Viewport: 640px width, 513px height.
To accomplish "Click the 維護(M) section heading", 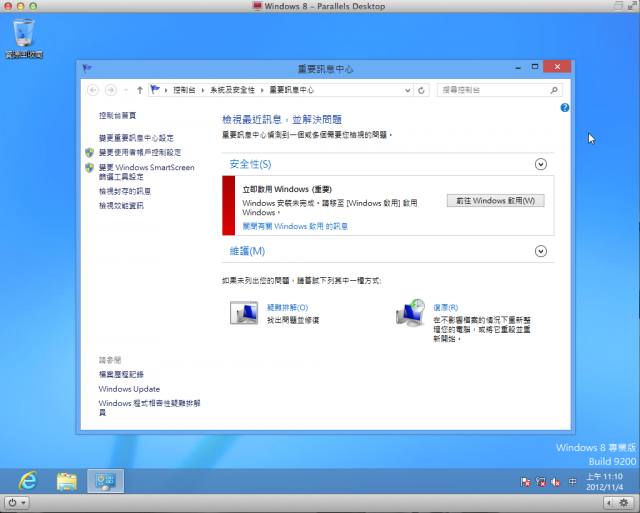I will pos(247,251).
